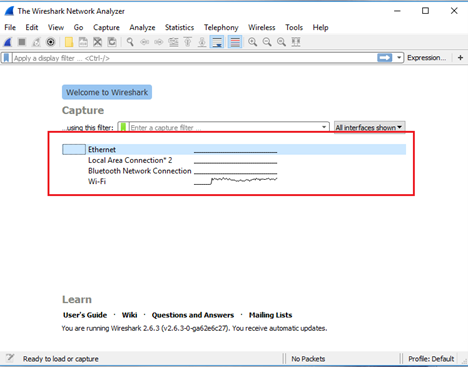468x367 pixels.
Task: Open display filter history dropdown arrow
Action: pyautogui.click(x=399, y=58)
